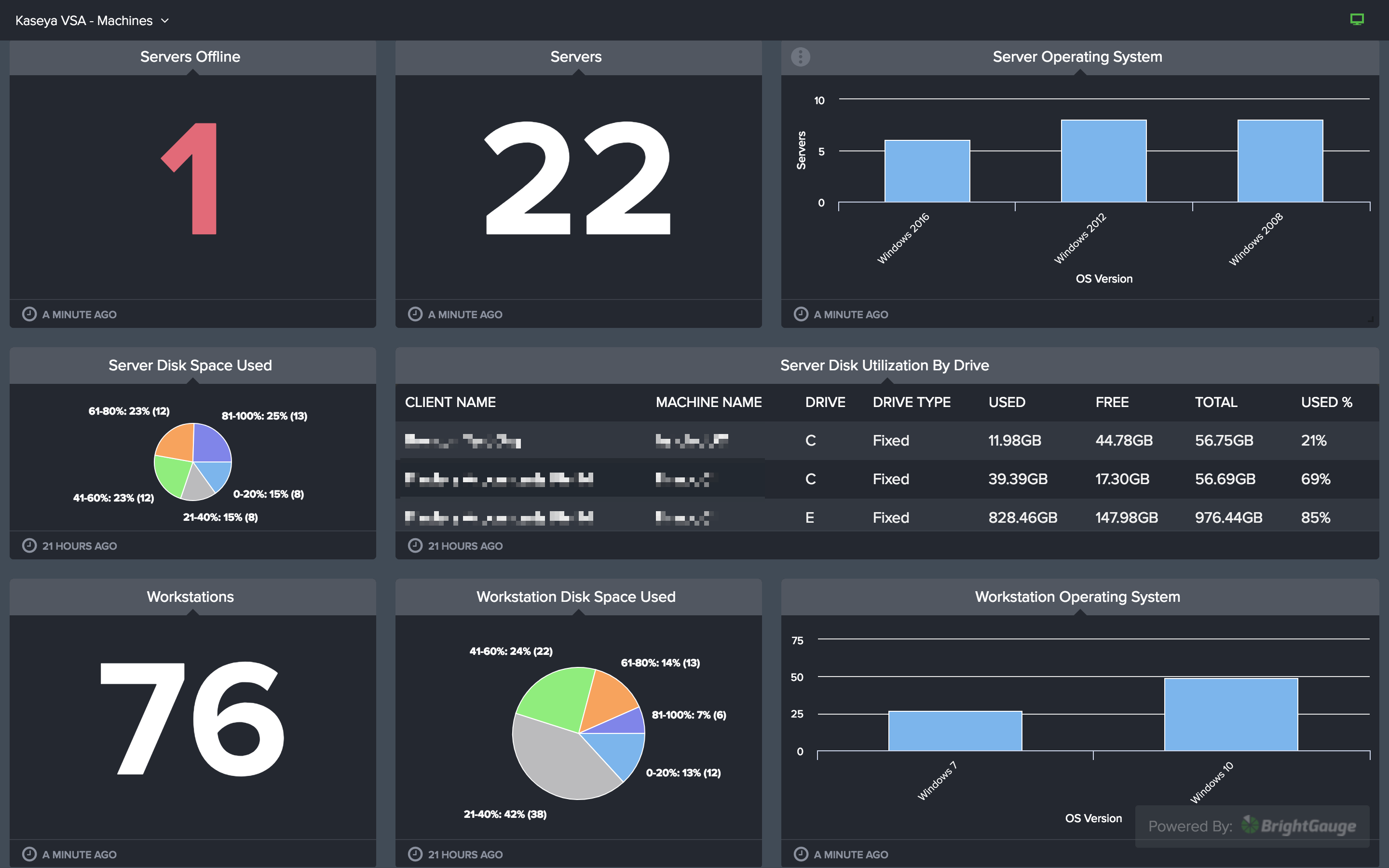Click the Servers Offline value 1
The height and width of the screenshot is (868, 1389).
(190, 178)
